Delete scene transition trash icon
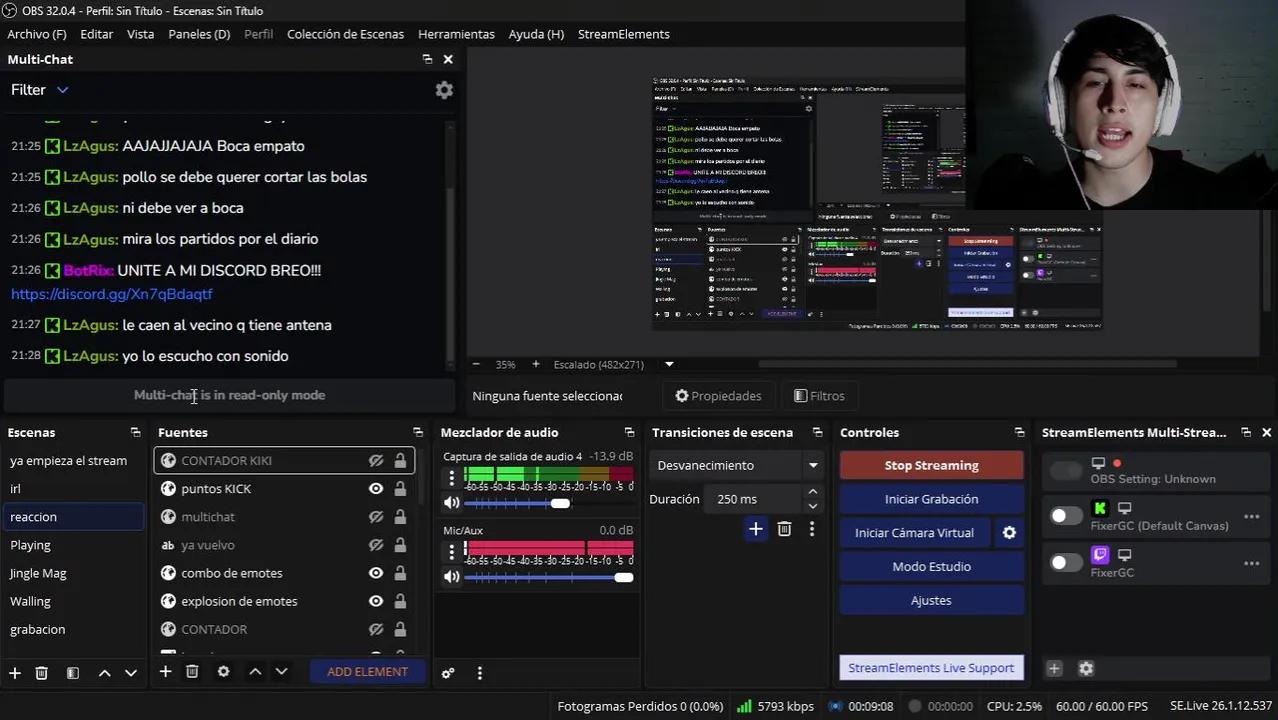 [784, 529]
